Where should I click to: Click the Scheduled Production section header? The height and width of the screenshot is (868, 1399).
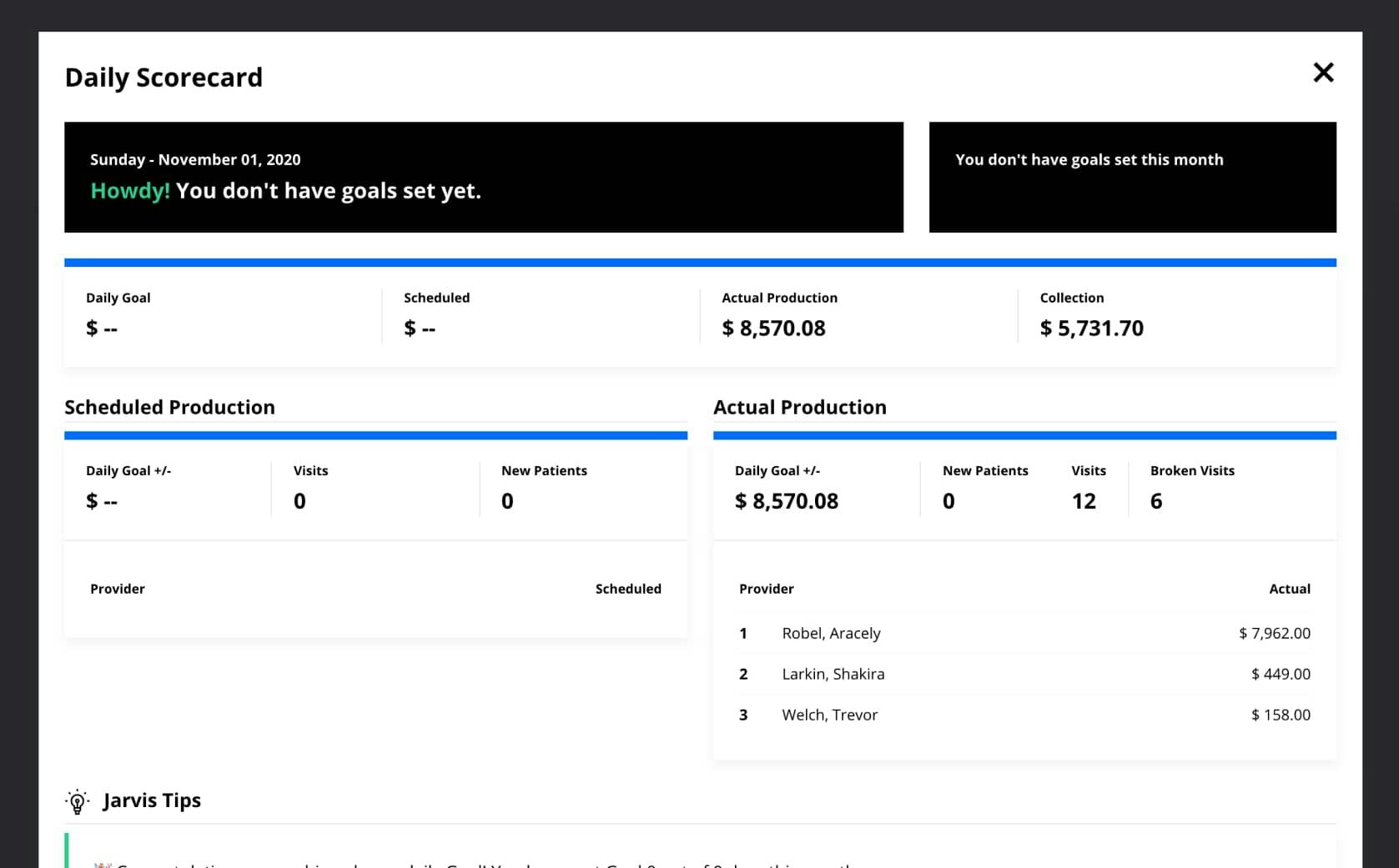pos(169,407)
